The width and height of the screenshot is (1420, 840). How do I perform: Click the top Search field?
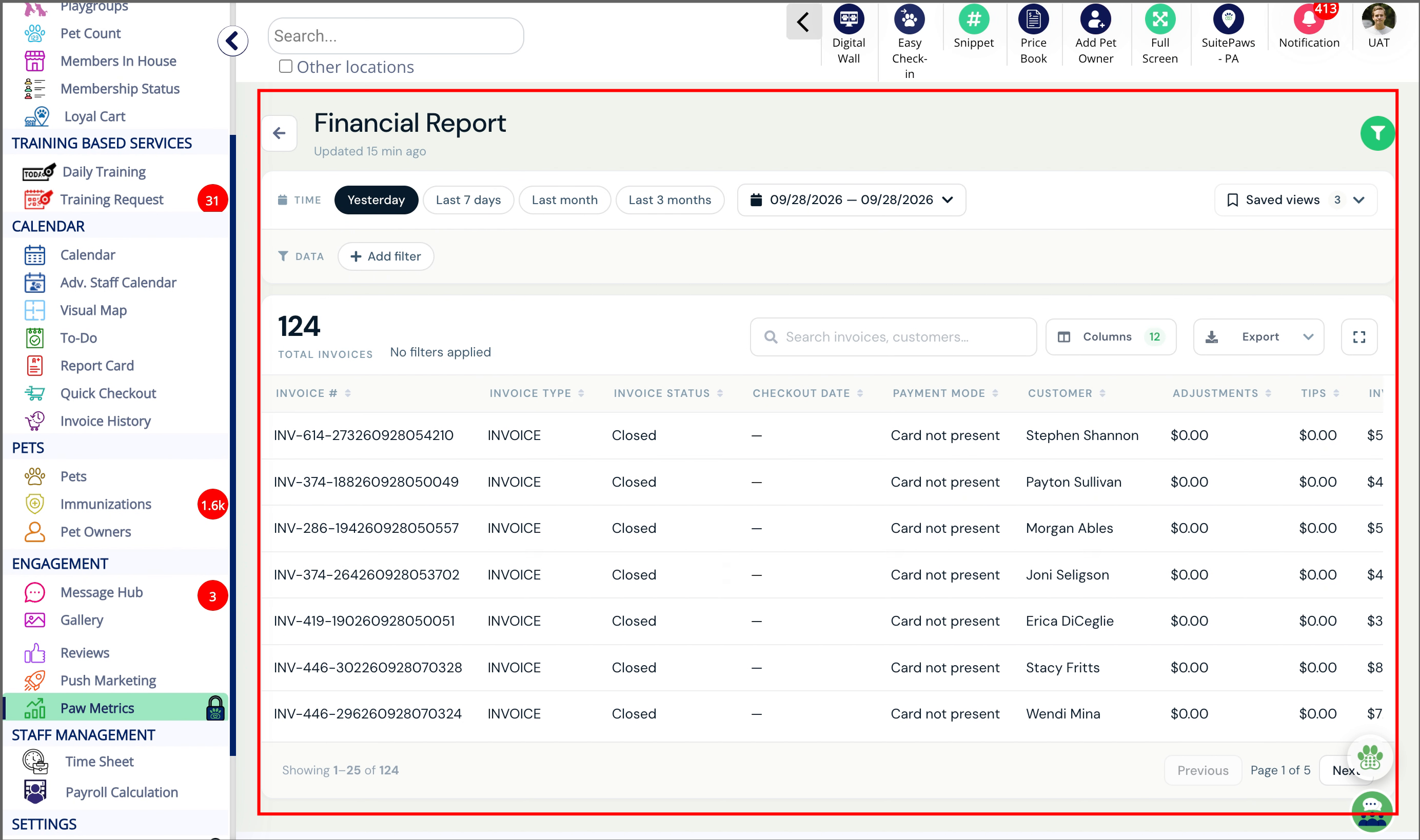point(396,36)
